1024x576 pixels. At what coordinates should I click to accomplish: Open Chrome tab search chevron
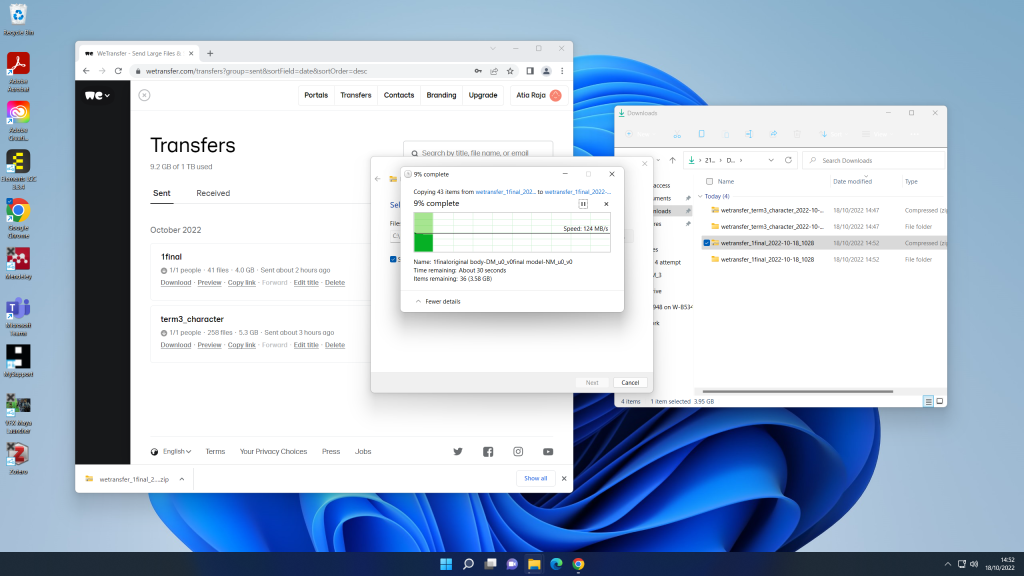coord(493,48)
